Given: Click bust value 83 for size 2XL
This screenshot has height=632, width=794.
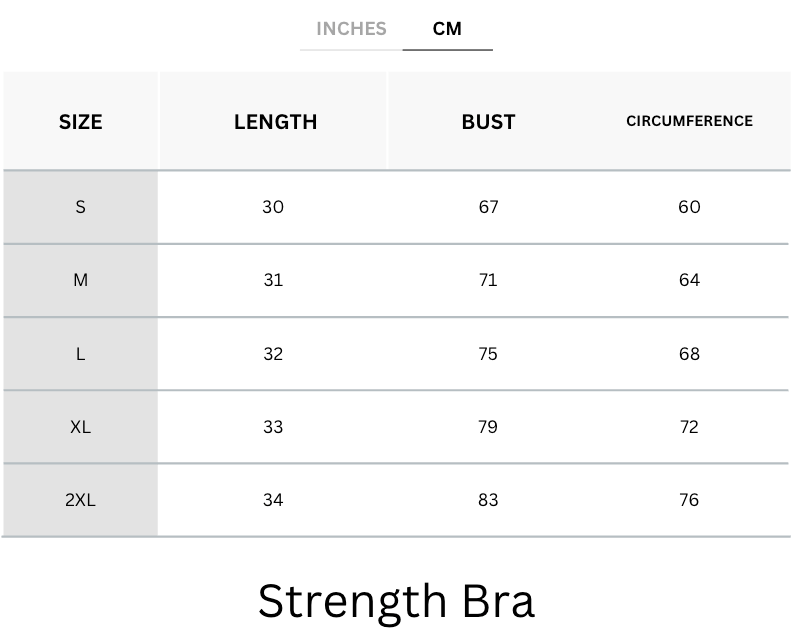Looking at the screenshot, I should pyautogui.click(x=488, y=500).
